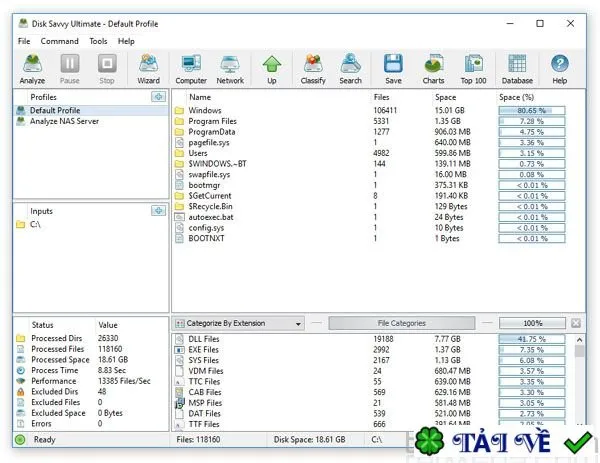
Task: Open the Database toolbar icon
Action: point(517,69)
